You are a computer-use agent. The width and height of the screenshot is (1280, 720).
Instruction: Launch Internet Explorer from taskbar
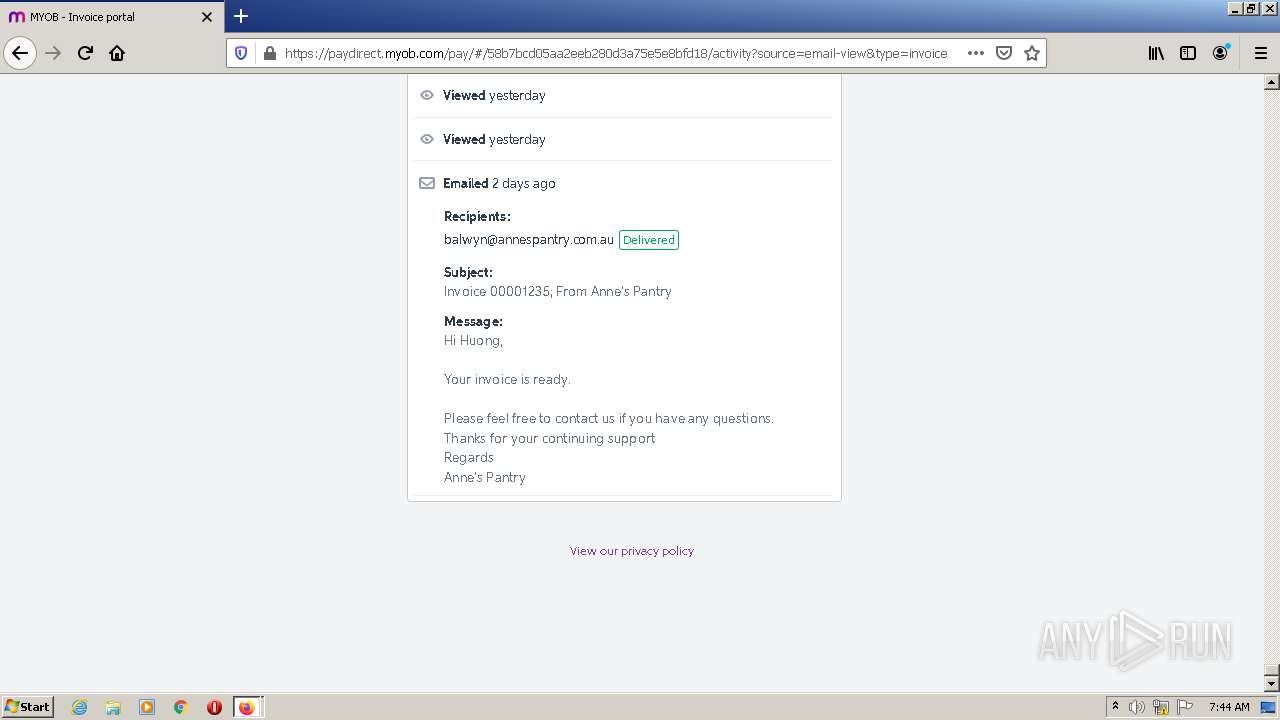tap(80, 707)
